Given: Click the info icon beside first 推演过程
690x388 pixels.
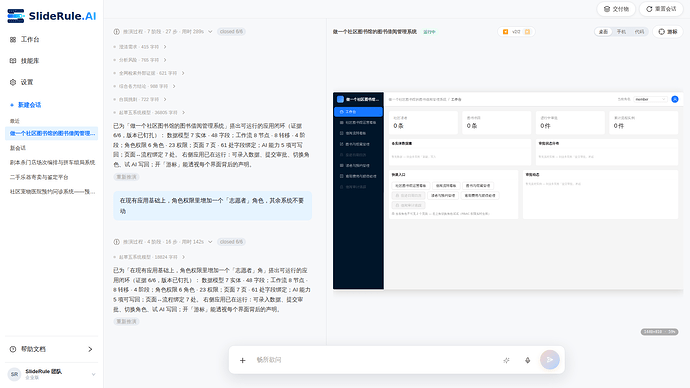Looking at the screenshot, I should [x=117, y=32].
